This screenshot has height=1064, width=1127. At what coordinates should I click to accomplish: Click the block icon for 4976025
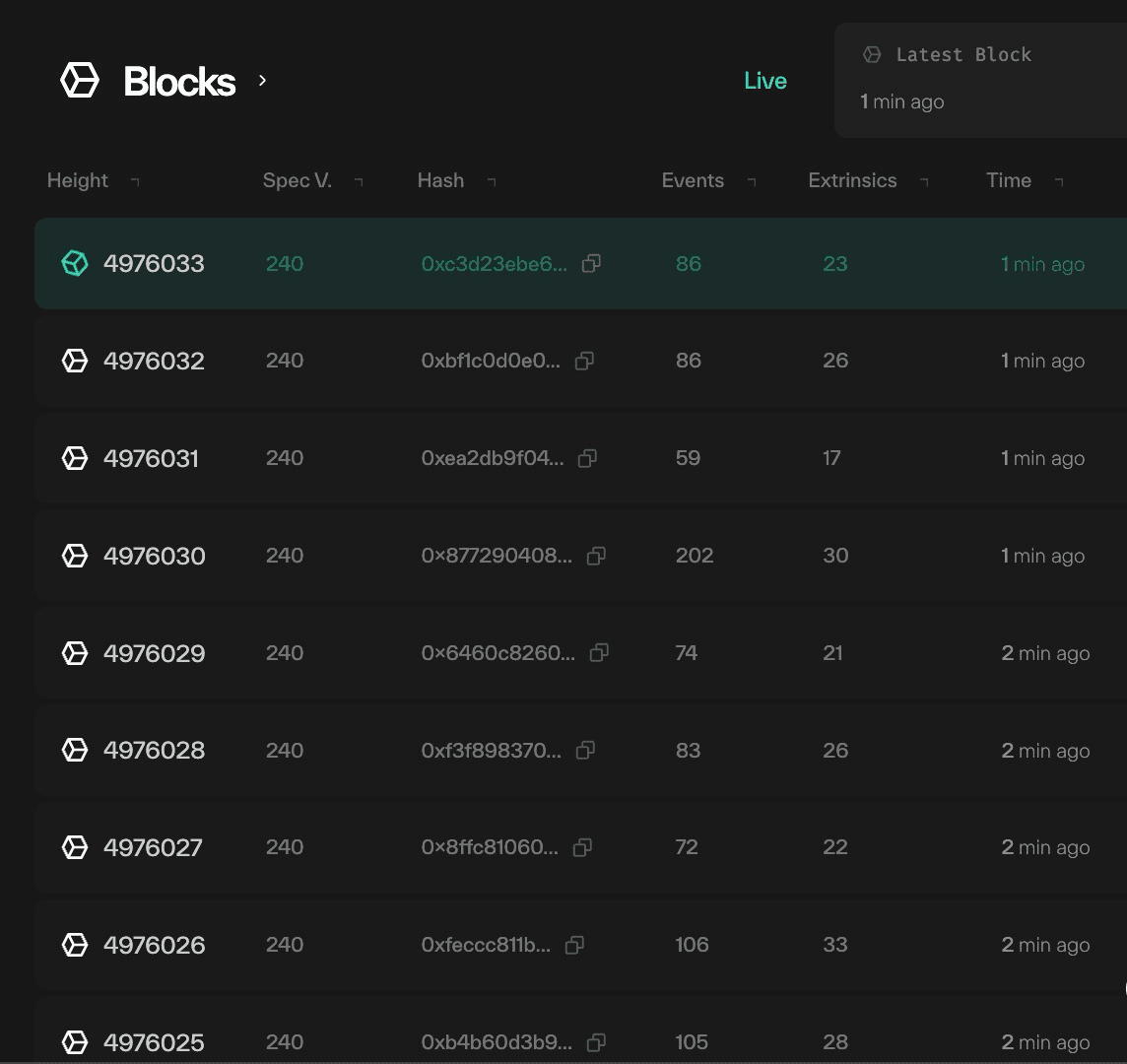tap(75, 1041)
